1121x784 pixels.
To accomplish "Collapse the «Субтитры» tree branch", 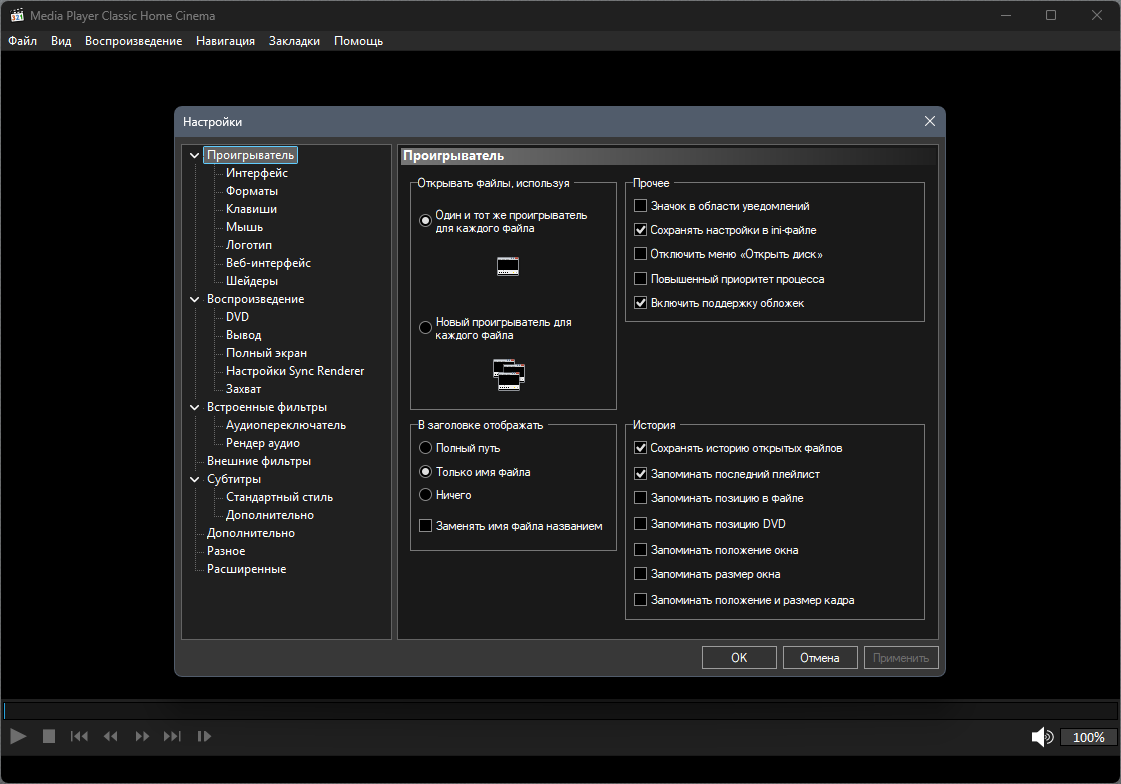I will [x=194, y=480].
